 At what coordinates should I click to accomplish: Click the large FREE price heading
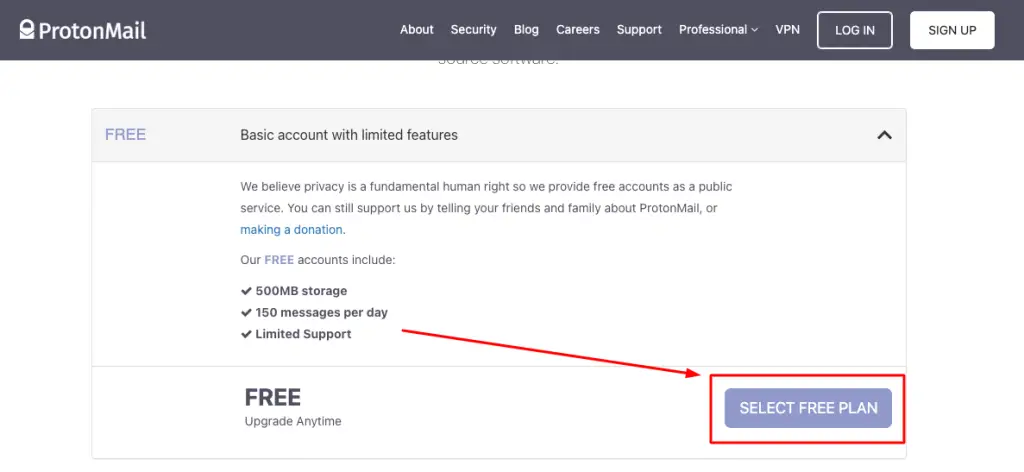(x=273, y=397)
